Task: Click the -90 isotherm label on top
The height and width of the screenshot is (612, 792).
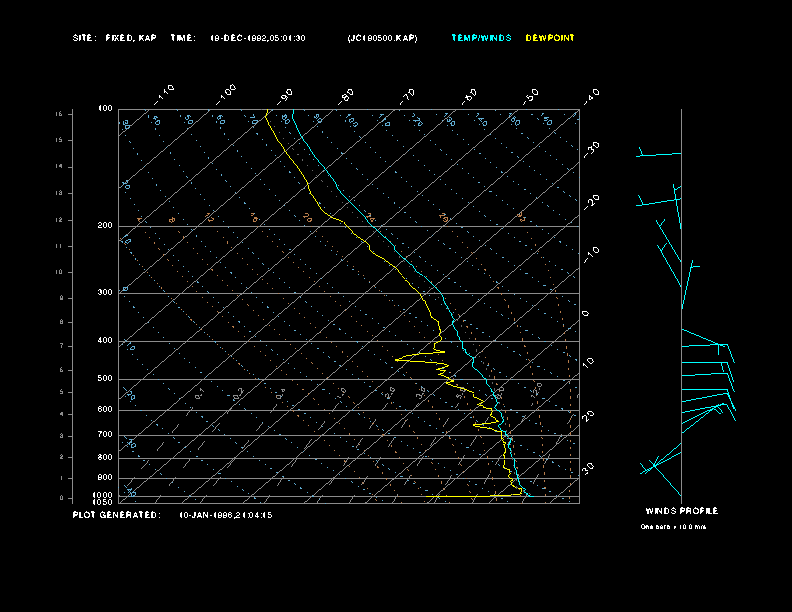Action: (286, 95)
